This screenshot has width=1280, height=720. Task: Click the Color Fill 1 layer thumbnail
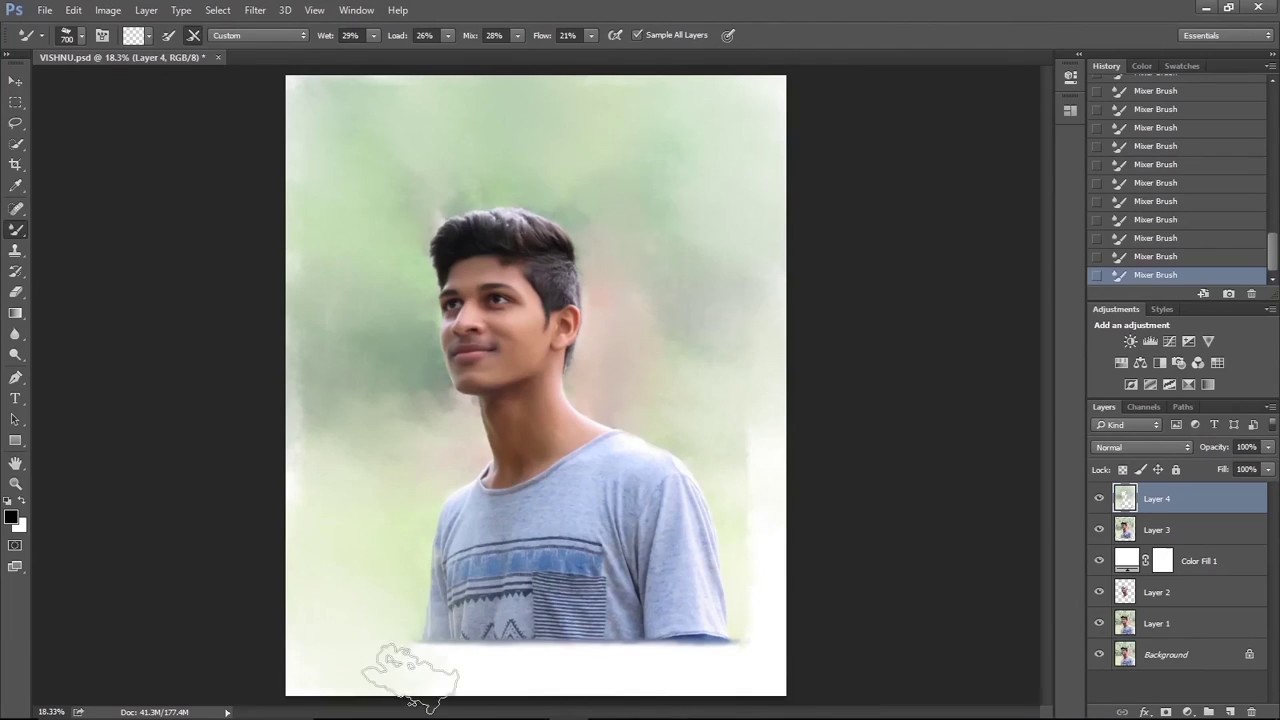pyautogui.click(x=1126, y=561)
